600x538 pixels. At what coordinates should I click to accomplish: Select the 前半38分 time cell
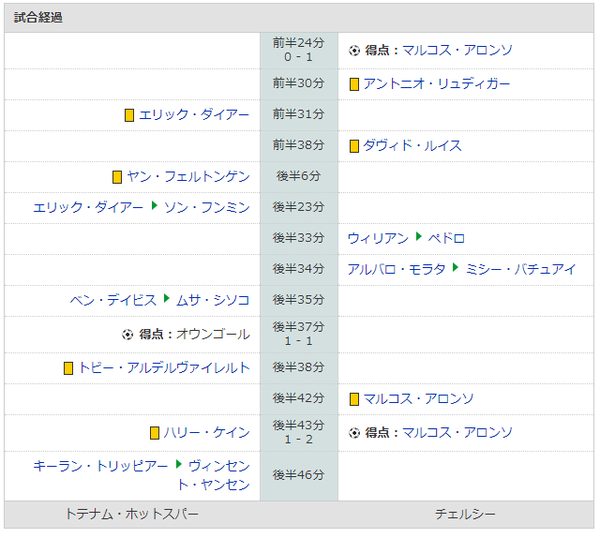(x=298, y=146)
